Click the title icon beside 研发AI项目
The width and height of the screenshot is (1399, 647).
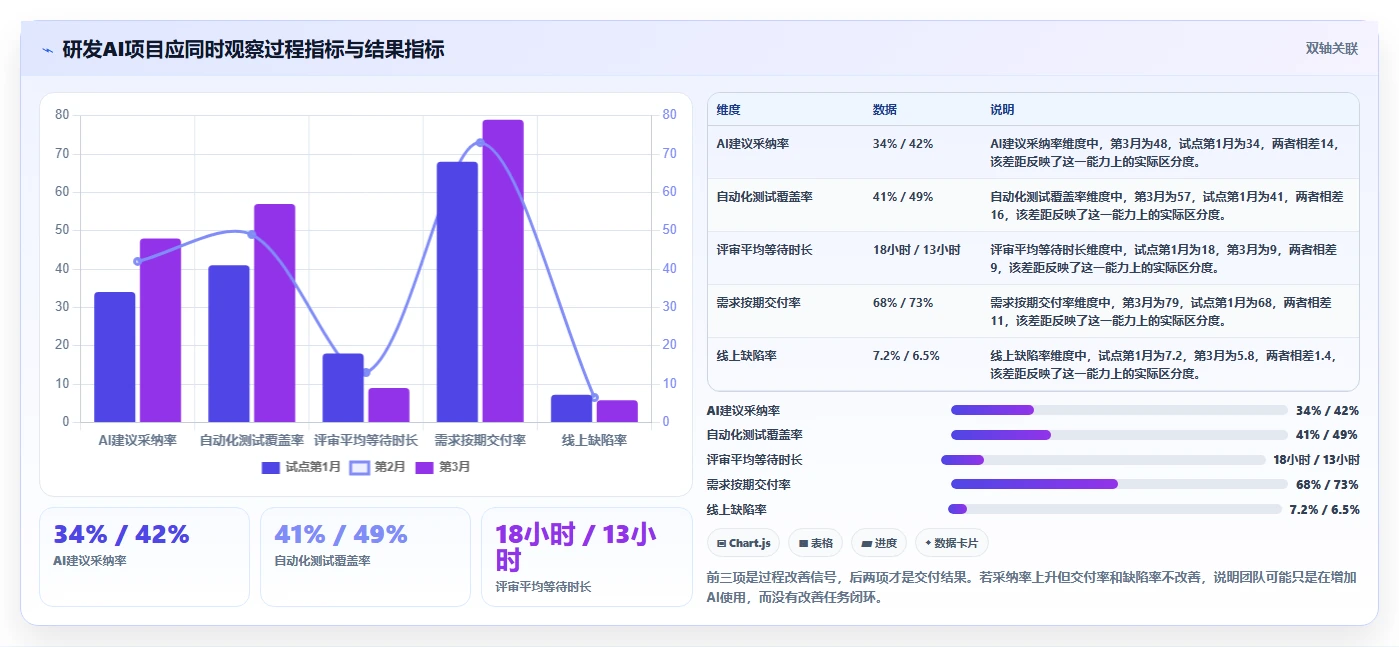48,49
